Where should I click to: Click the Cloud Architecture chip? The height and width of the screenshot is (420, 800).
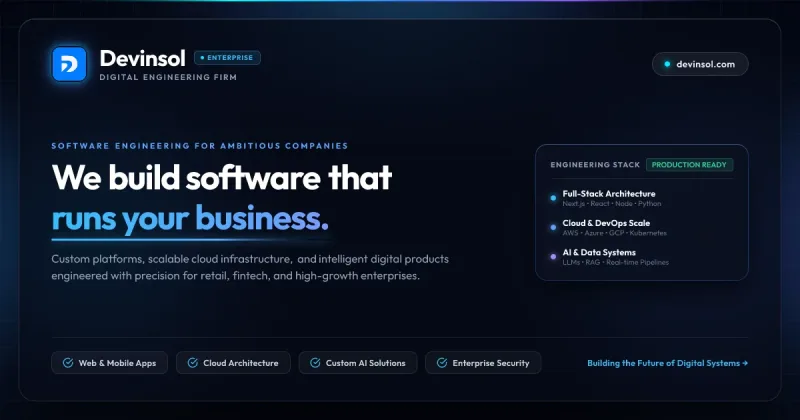233,363
